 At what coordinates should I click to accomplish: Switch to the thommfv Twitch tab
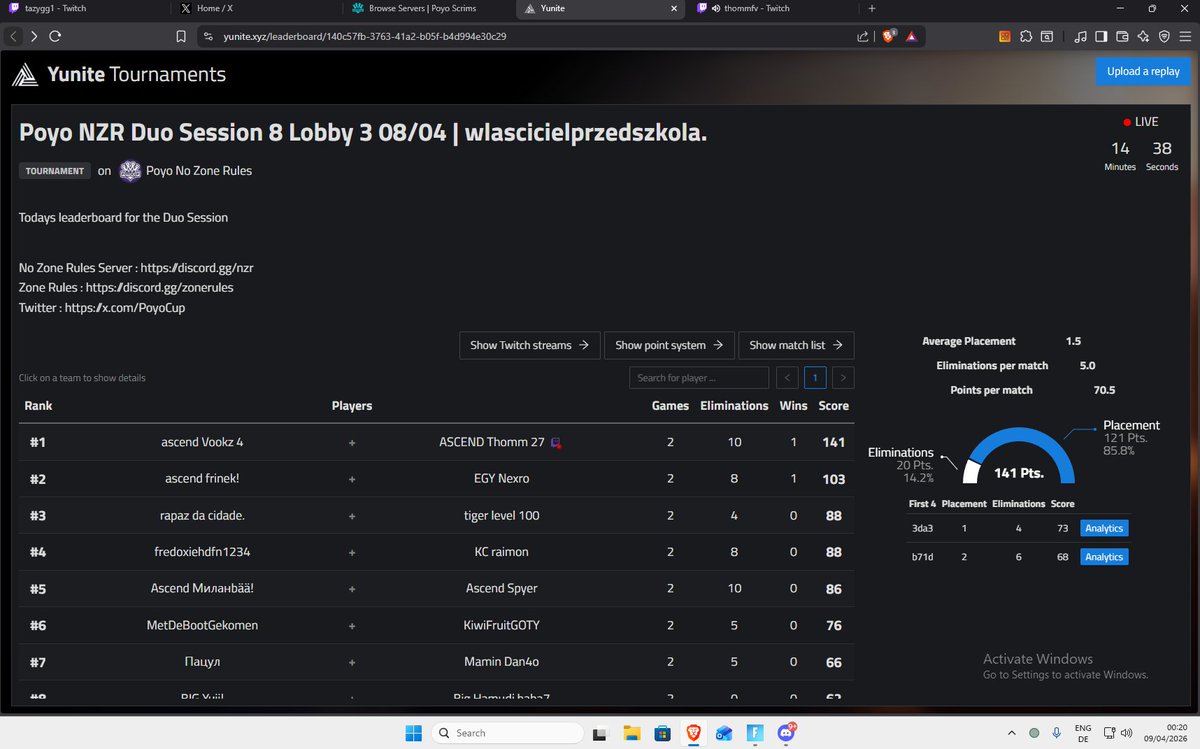tap(773, 8)
